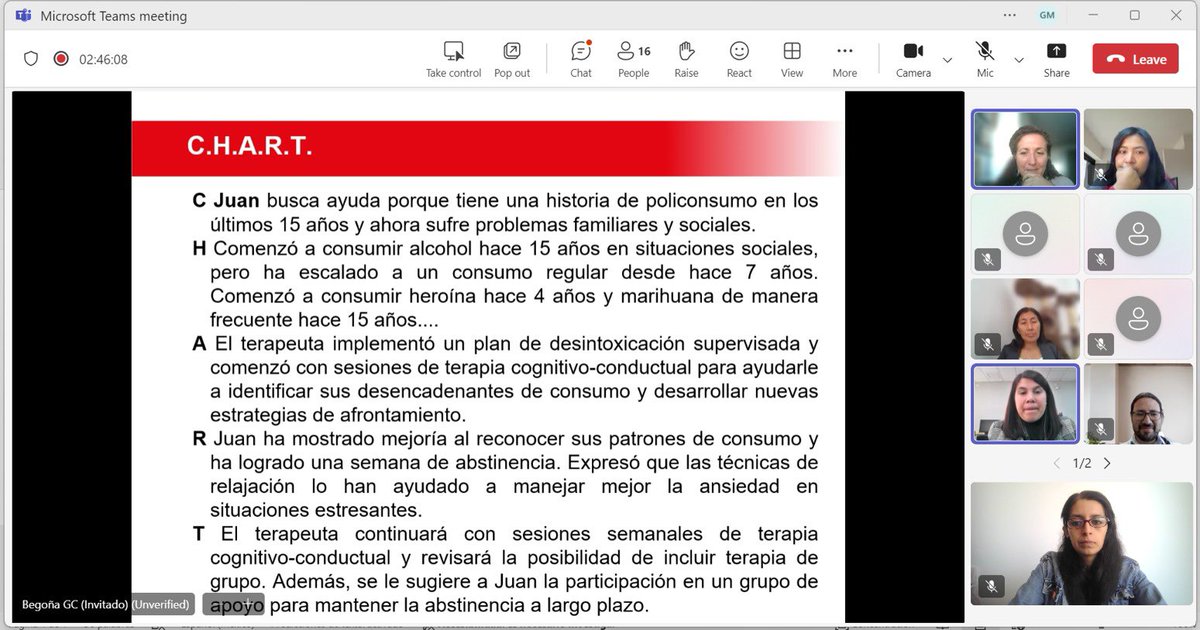
Task: Open the React emoji menu
Action: point(739,59)
